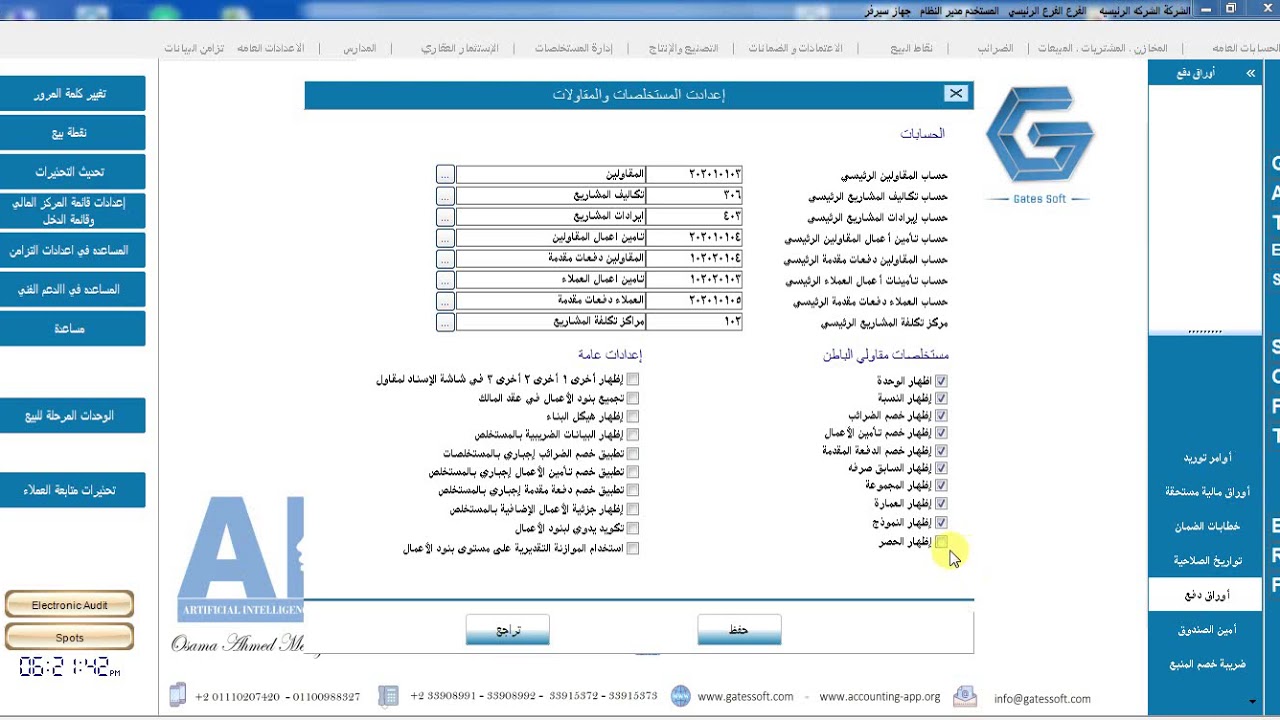This screenshot has width=1280, height=720.
Task: Open المخازن , المشتريات , المبيعات menu
Action: 1102,48
